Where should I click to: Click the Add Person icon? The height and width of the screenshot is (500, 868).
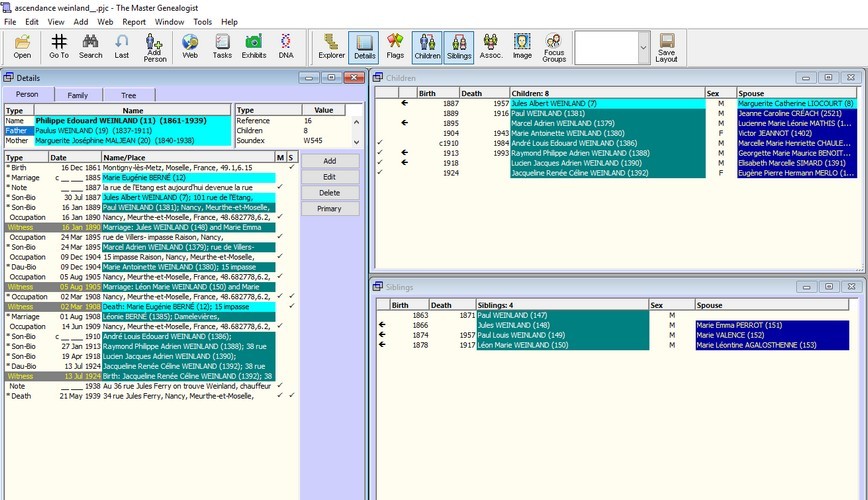154,47
